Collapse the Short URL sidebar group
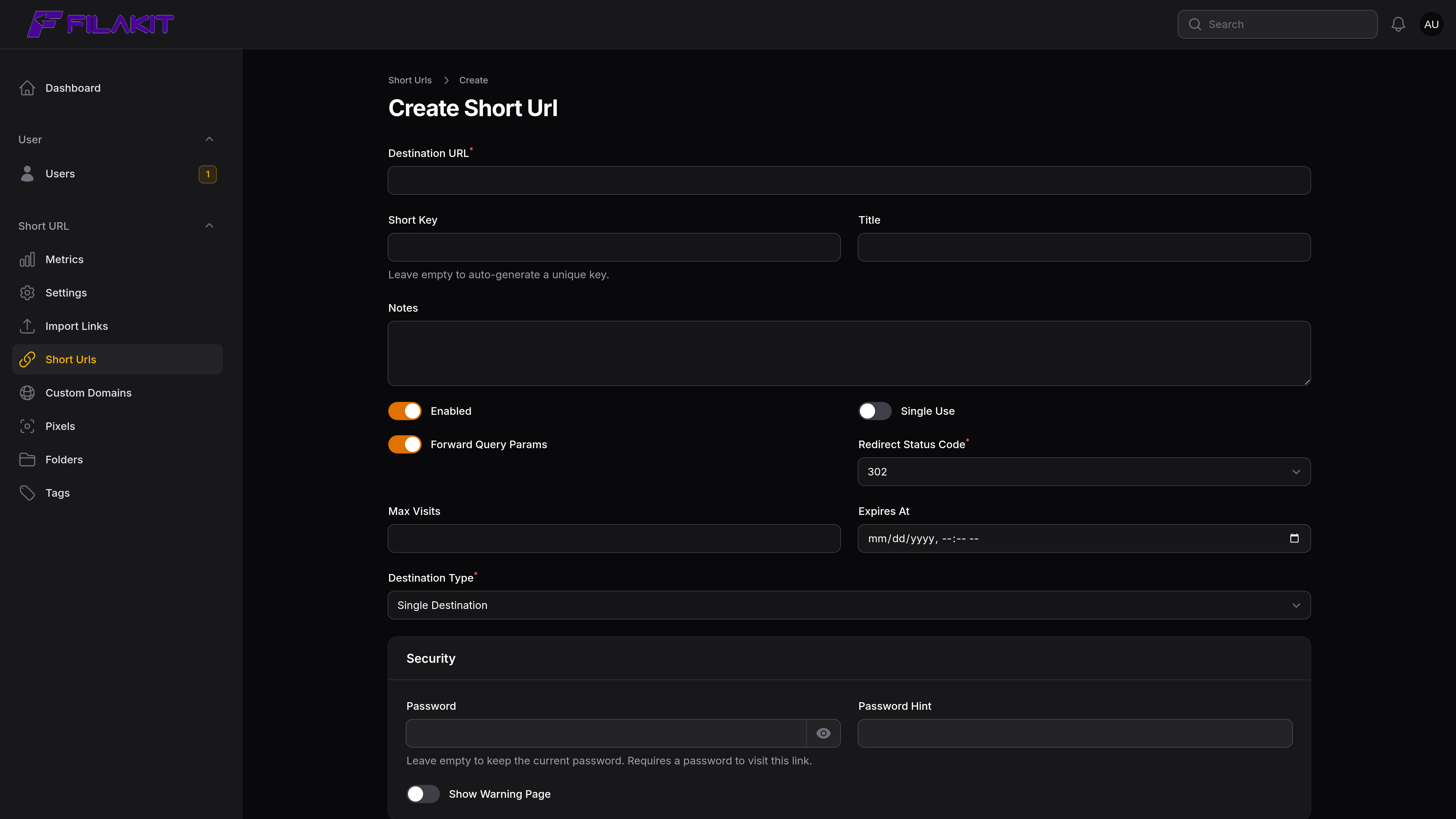The image size is (1456, 819). tap(209, 225)
